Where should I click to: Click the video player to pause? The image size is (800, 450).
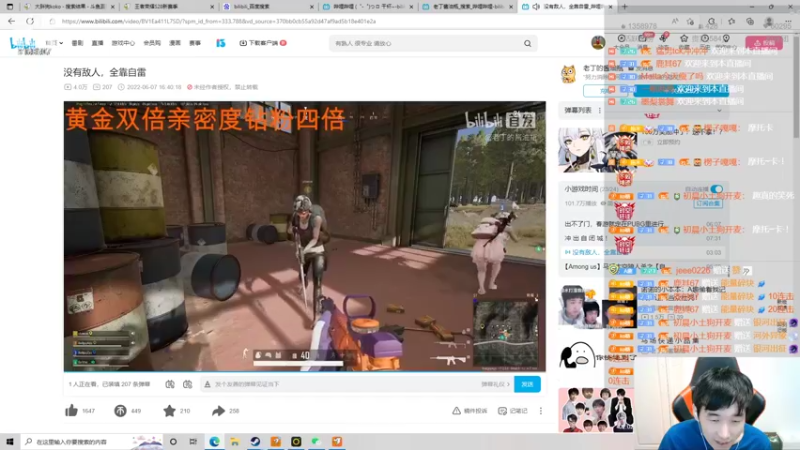pyautogui.click(x=305, y=236)
